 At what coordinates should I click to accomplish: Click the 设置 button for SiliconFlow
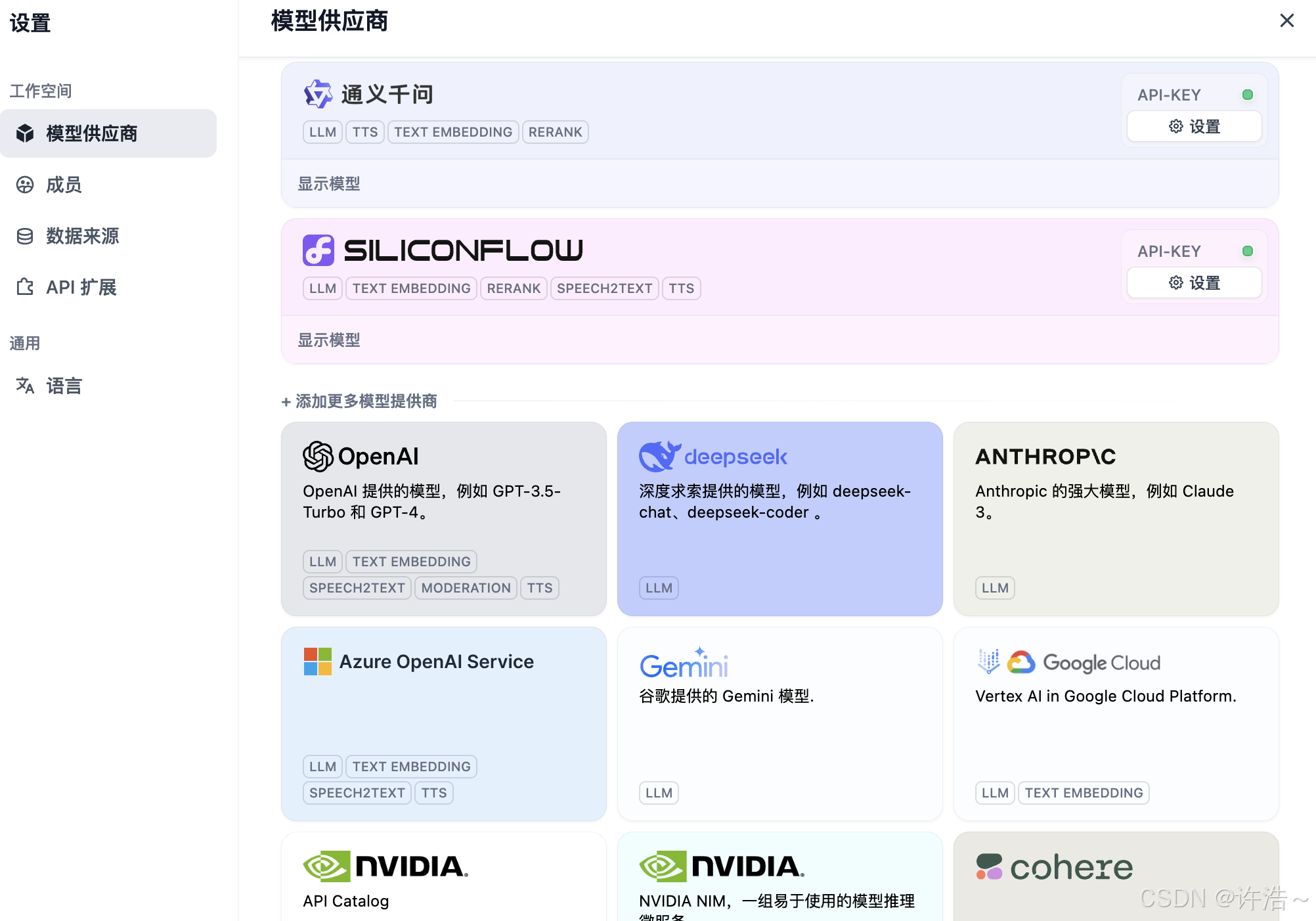click(x=1194, y=282)
